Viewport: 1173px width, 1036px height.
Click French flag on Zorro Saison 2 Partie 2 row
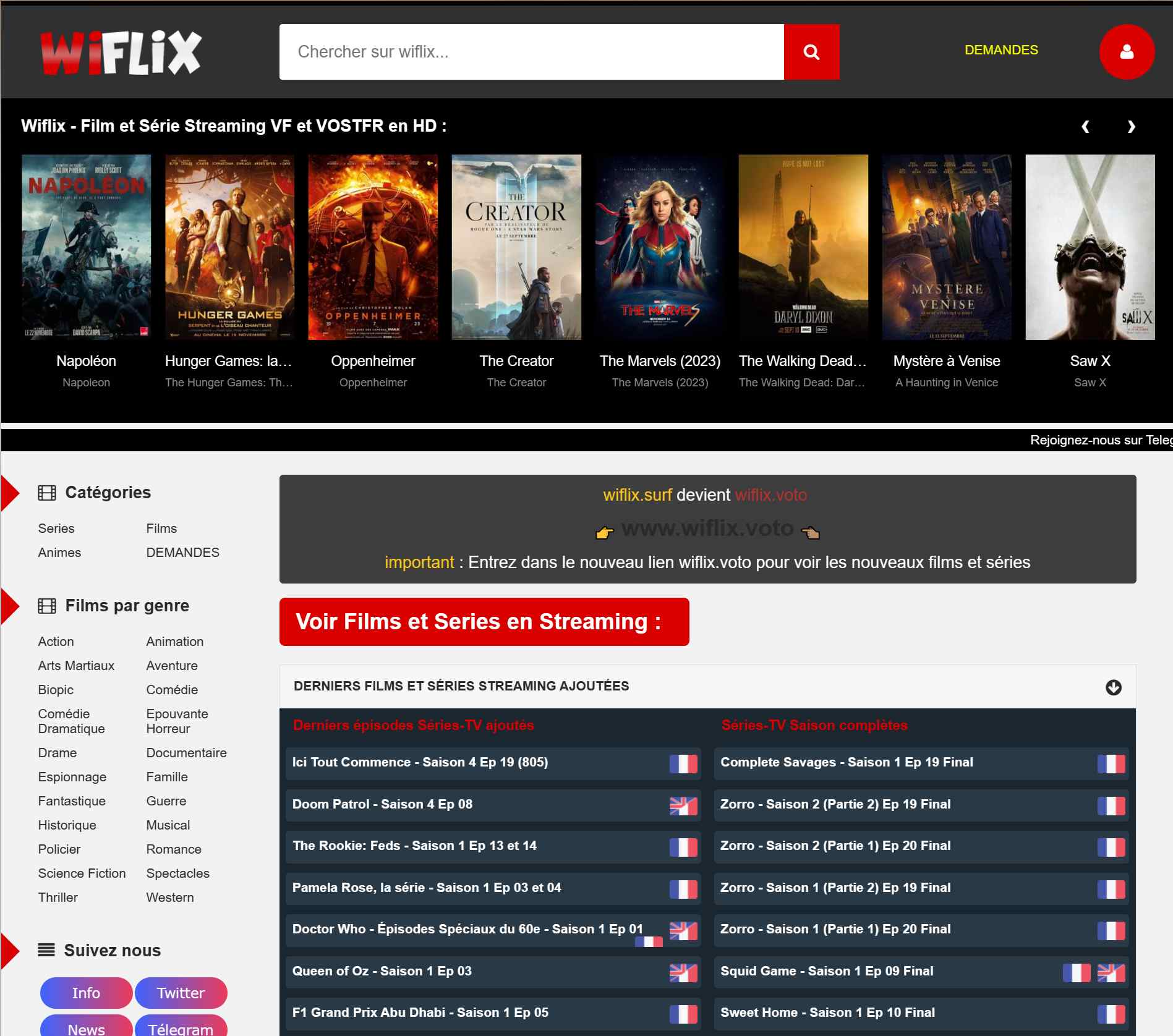pos(1111,805)
